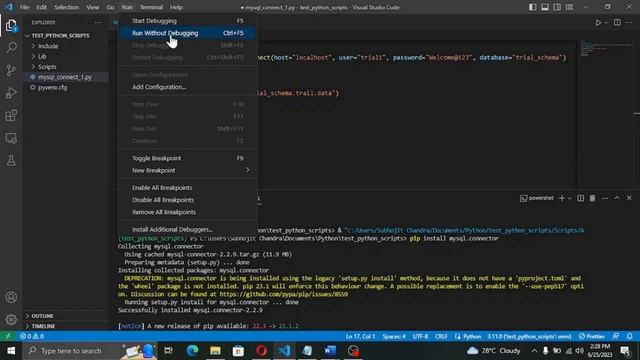This screenshot has height=360, width=640.
Task: Open the Selection menu
Action: 66,7
